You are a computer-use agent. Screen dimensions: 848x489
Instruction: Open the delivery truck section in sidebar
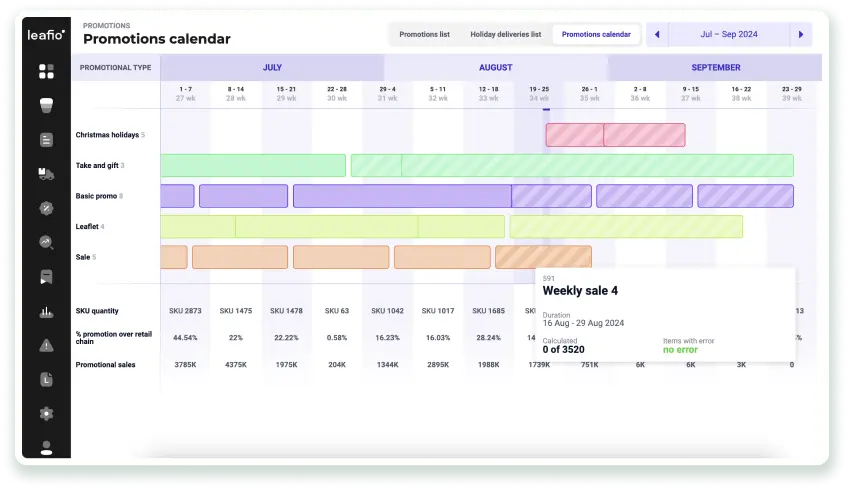pyautogui.click(x=46, y=174)
